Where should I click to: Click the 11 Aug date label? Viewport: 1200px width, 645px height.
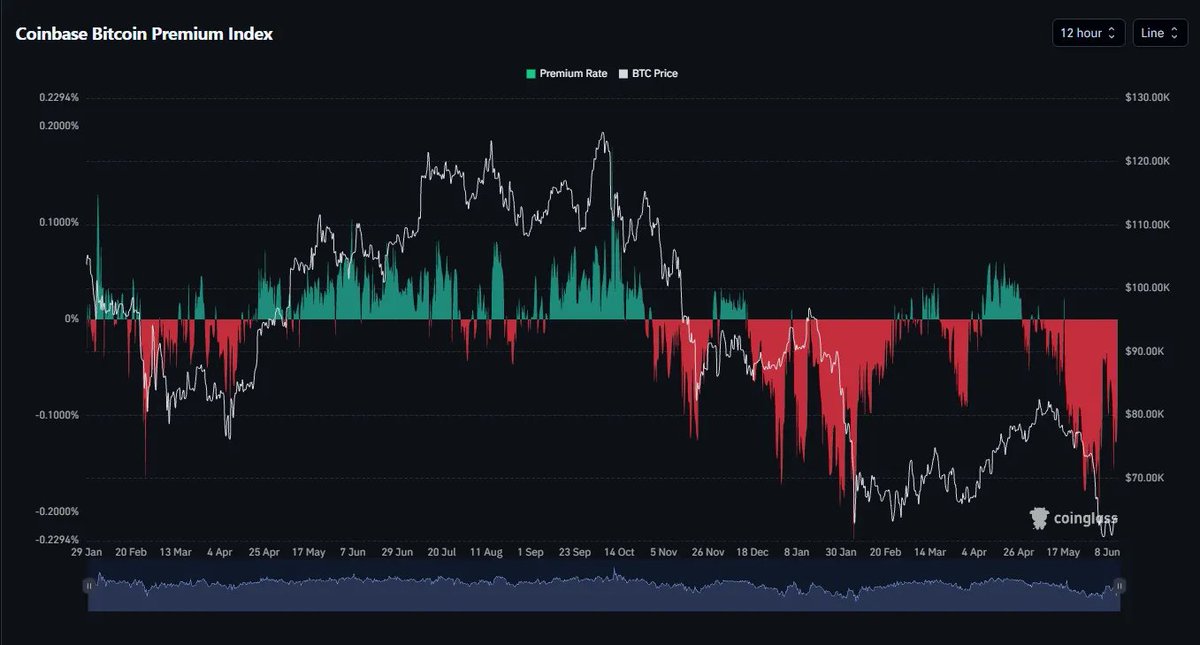pyautogui.click(x=486, y=552)
